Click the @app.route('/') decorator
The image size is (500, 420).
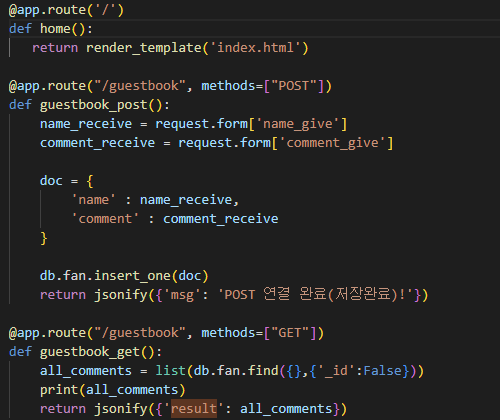point(66,10)
